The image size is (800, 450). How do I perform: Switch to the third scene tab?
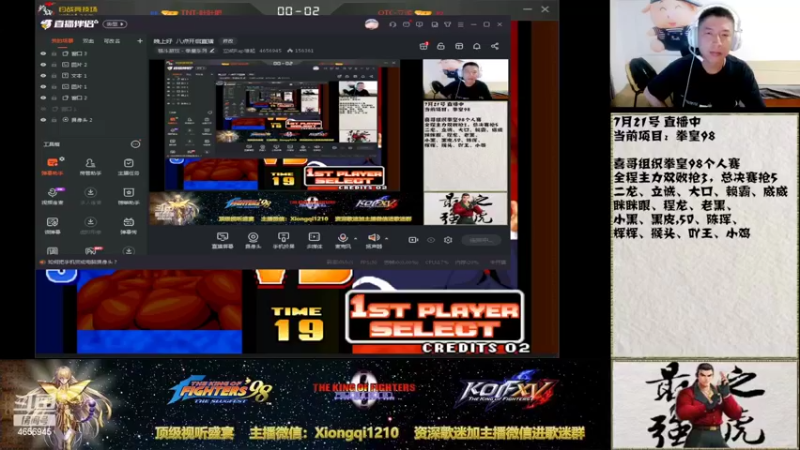tap(112, 41)
